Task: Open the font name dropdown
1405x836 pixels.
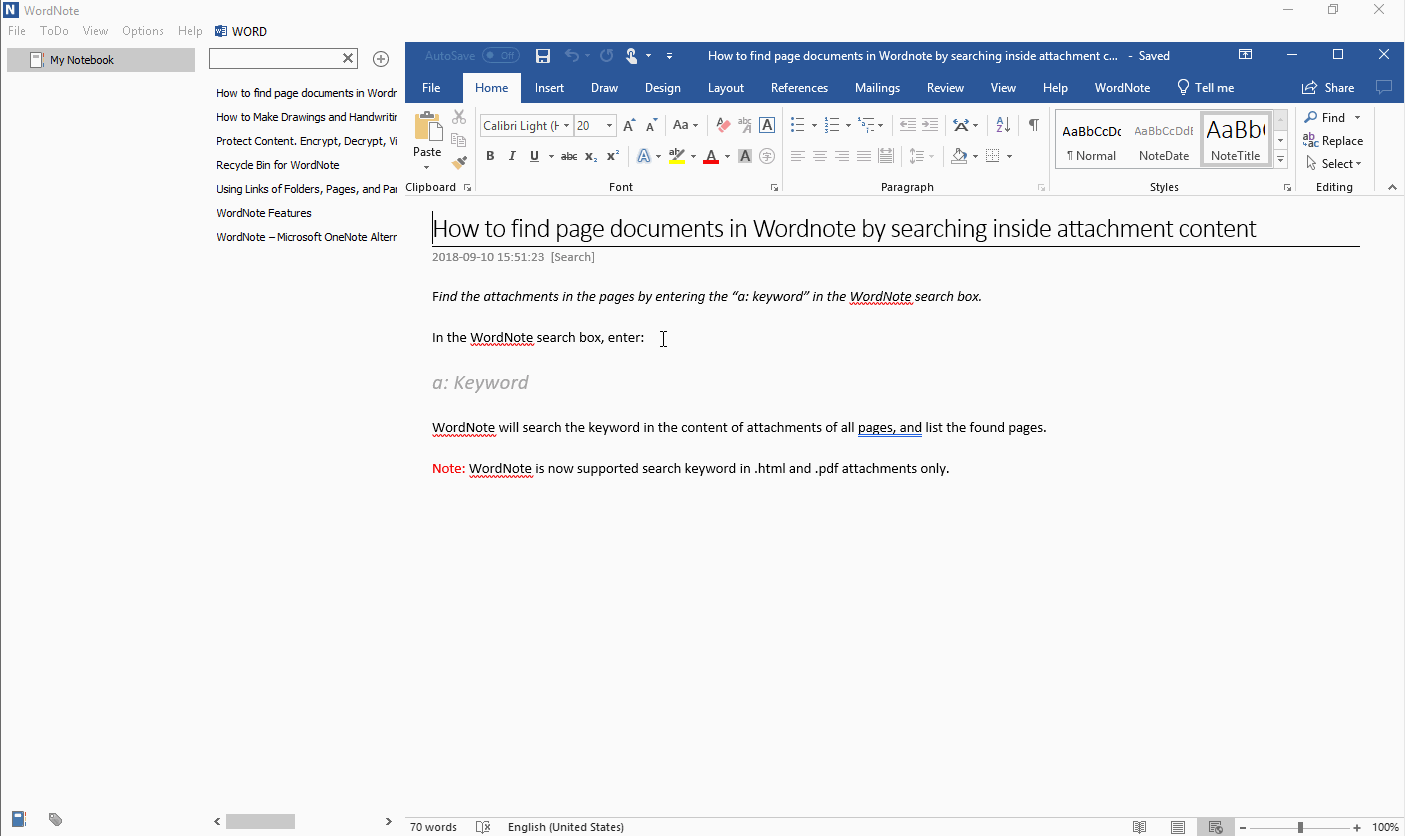Action: coord(567,126)
